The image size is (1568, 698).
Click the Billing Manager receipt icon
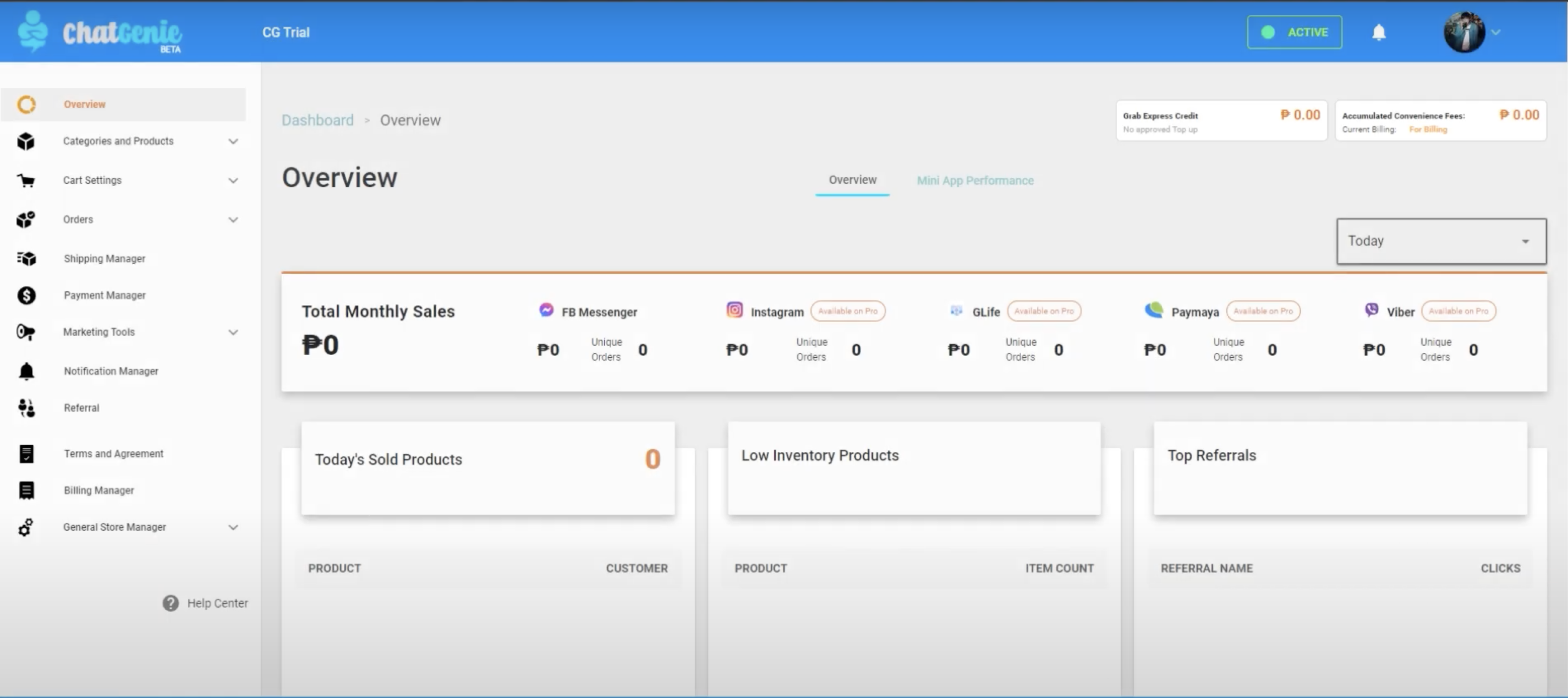(x=26, y=490)
